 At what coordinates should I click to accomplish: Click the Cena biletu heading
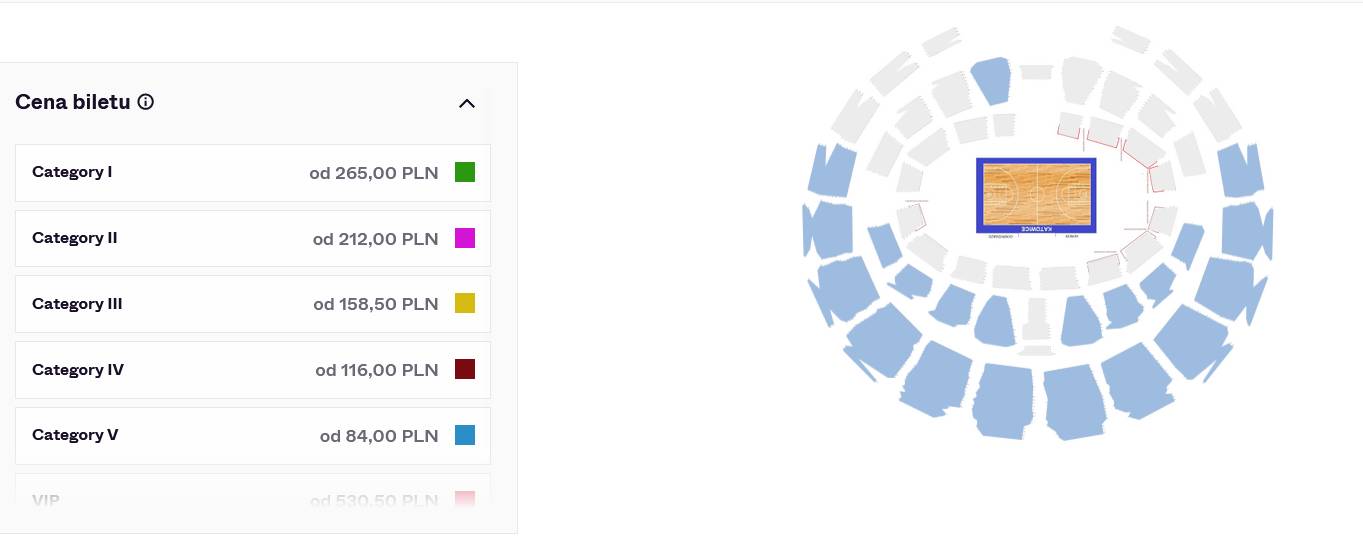[73, 102]
